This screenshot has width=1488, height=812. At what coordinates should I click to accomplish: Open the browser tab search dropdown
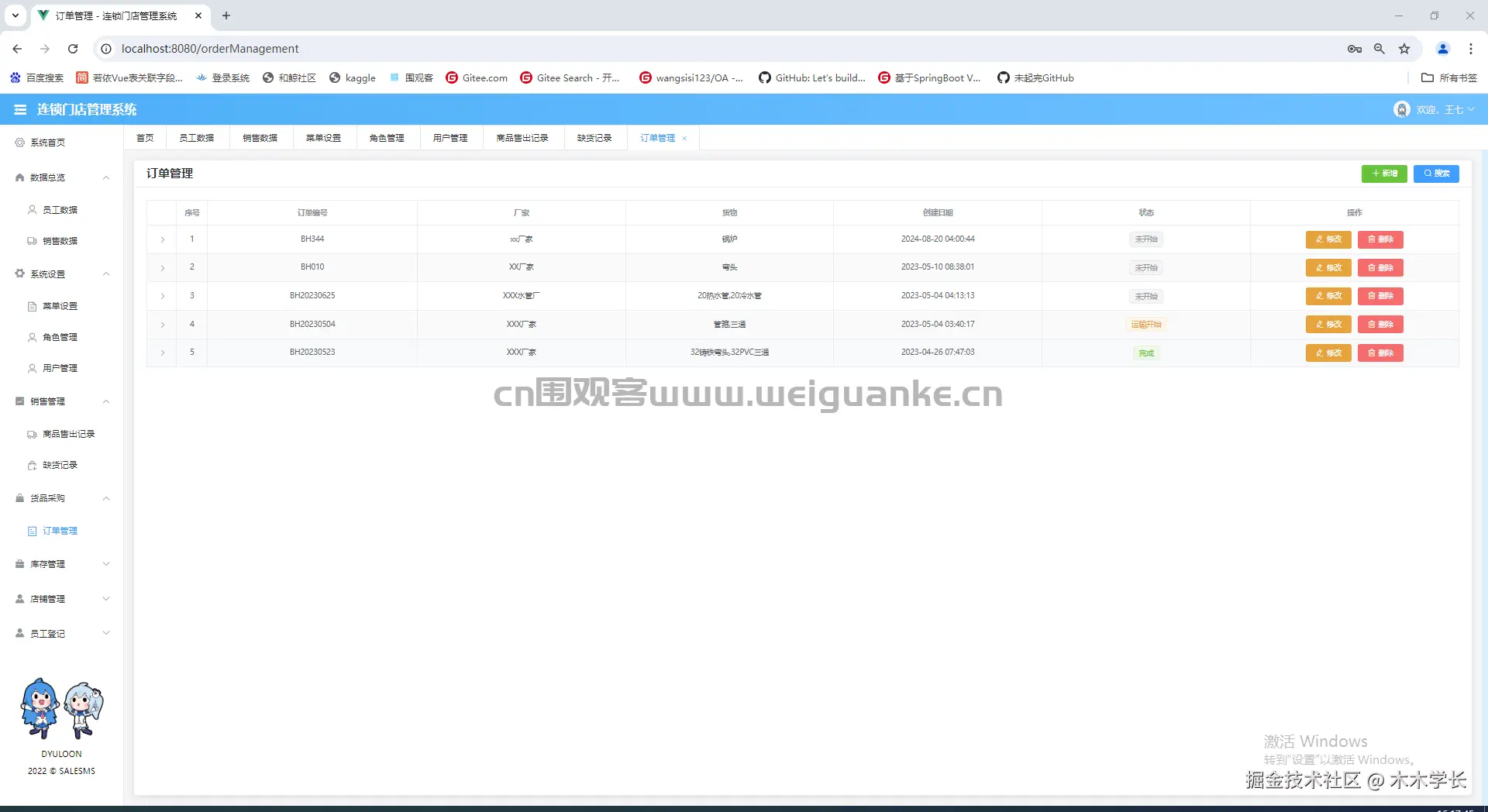(x=15, y=15)
